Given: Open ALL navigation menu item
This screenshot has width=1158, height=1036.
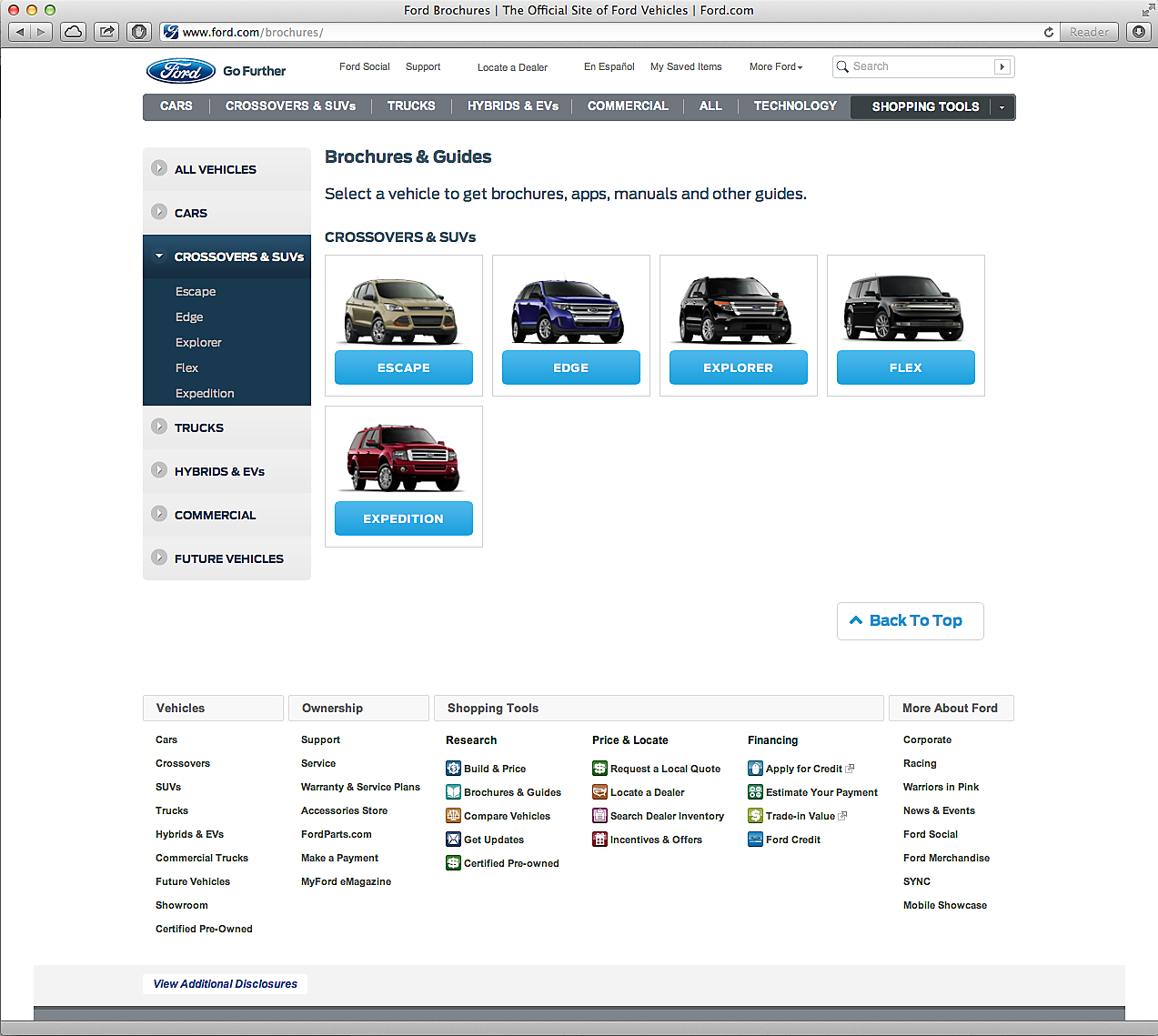Looking at the screenshot, I should [x=710, y=106].
